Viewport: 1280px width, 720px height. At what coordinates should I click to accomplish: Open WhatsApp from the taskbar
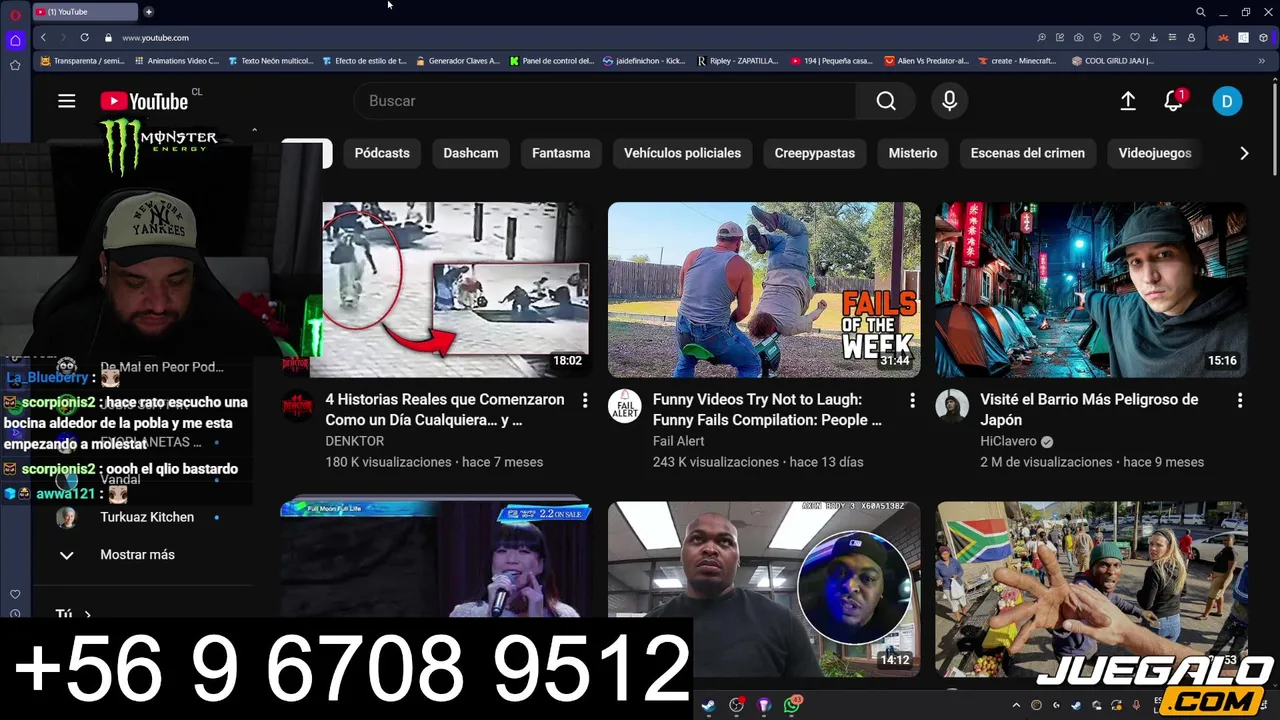click(792, 705)
